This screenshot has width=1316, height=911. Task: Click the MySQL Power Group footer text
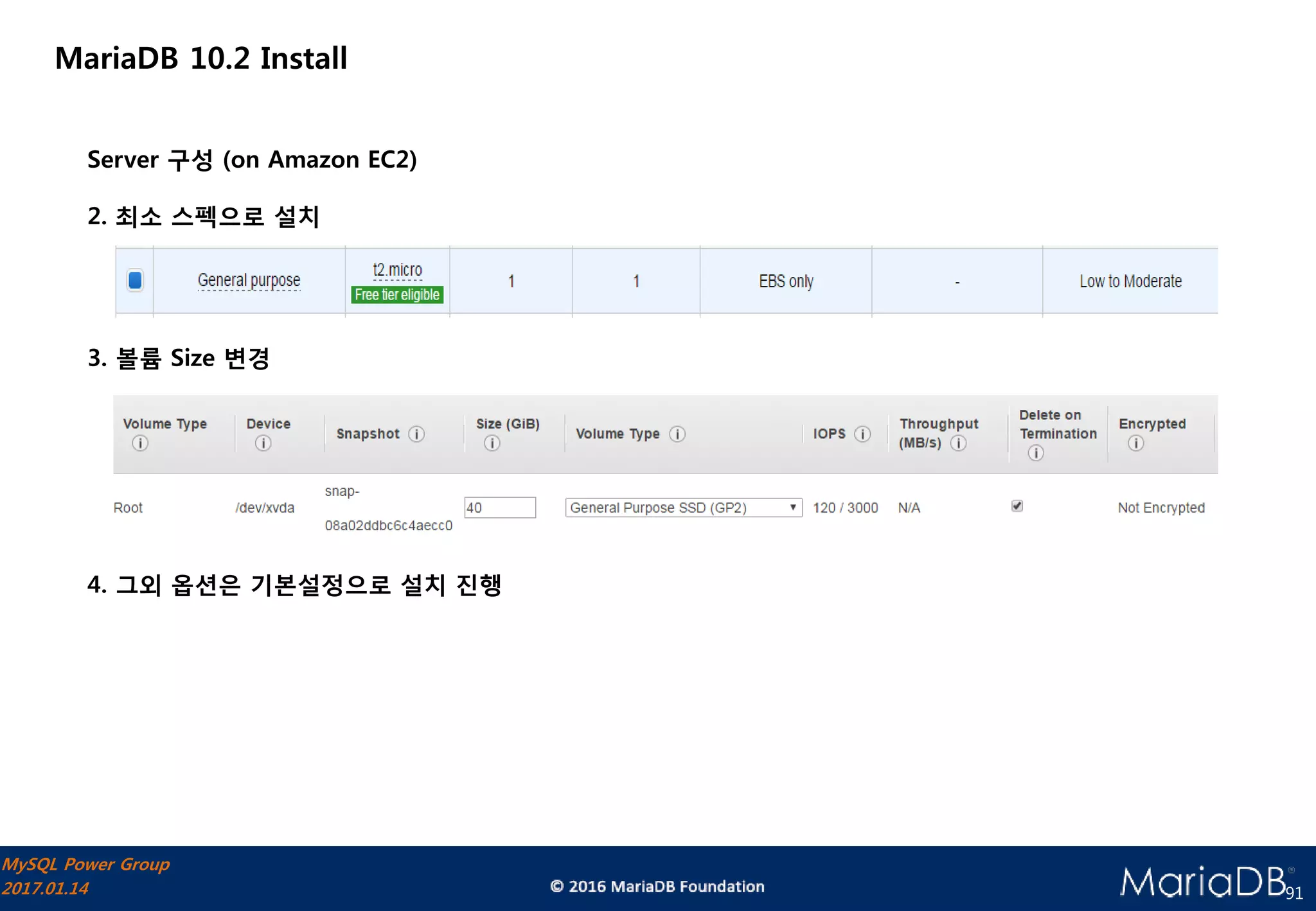tap(85, 864)
